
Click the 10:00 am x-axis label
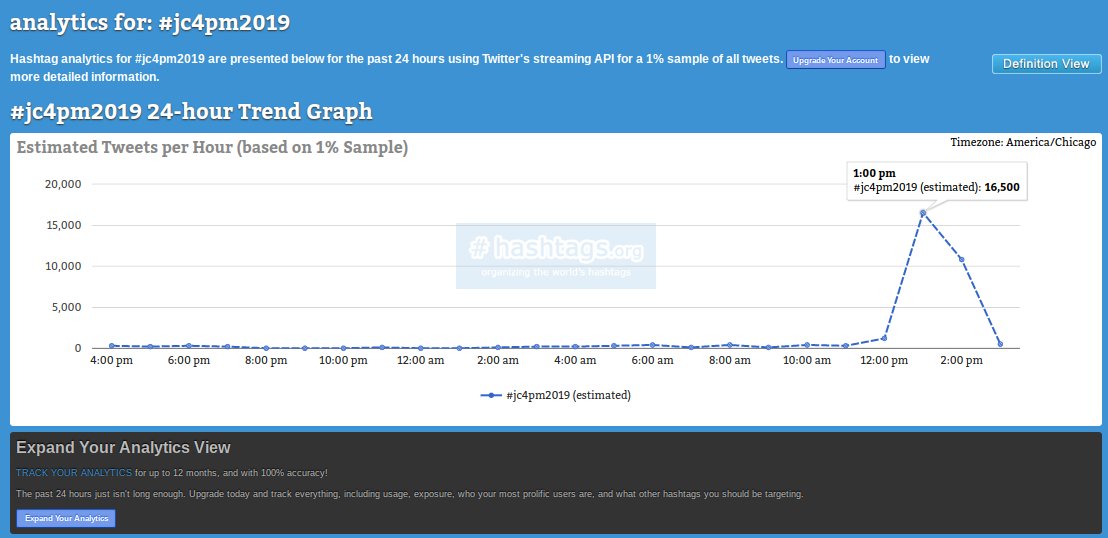click(x=806, y=361)
